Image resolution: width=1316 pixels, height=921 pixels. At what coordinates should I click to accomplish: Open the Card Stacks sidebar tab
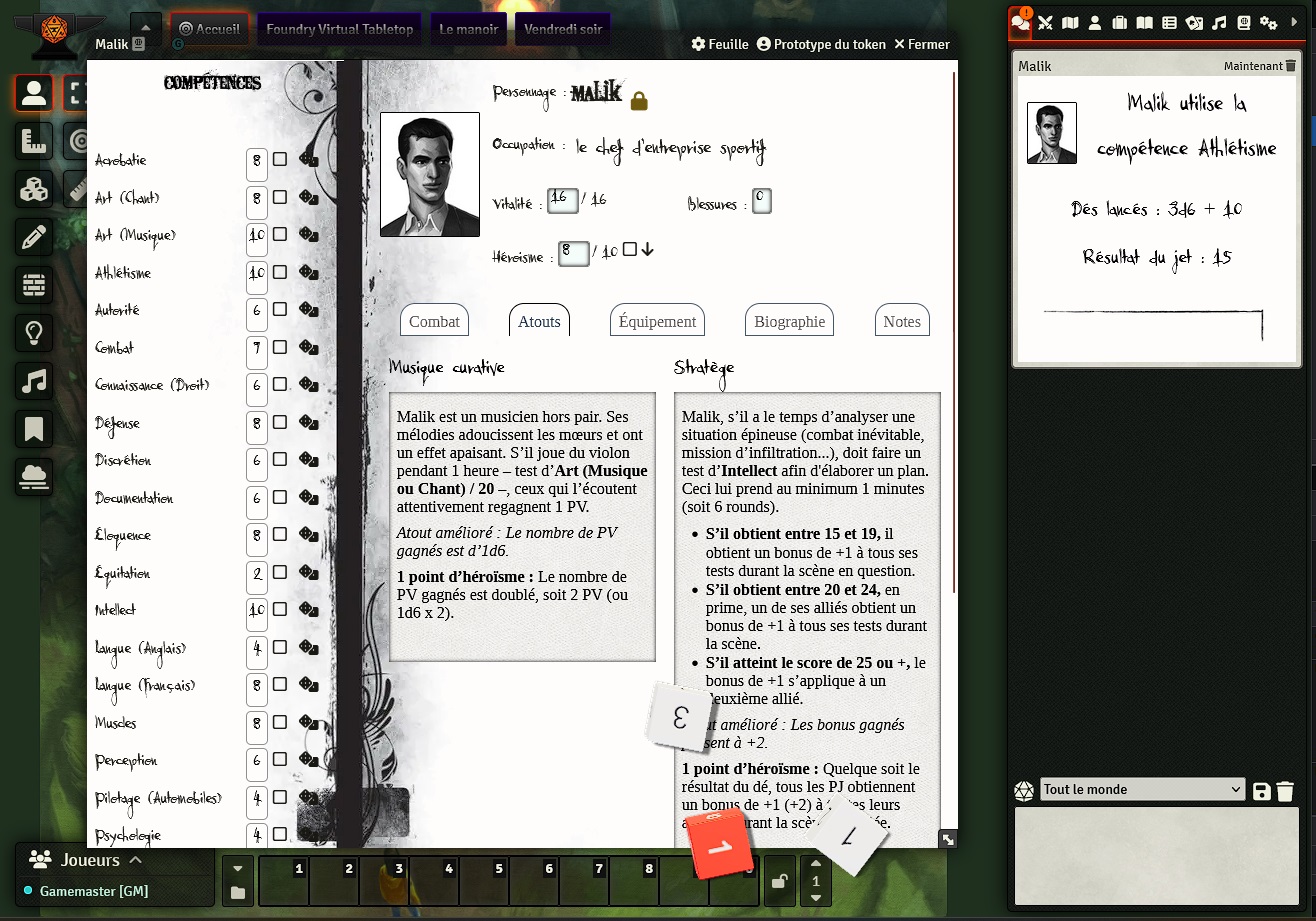(1194, 23)
